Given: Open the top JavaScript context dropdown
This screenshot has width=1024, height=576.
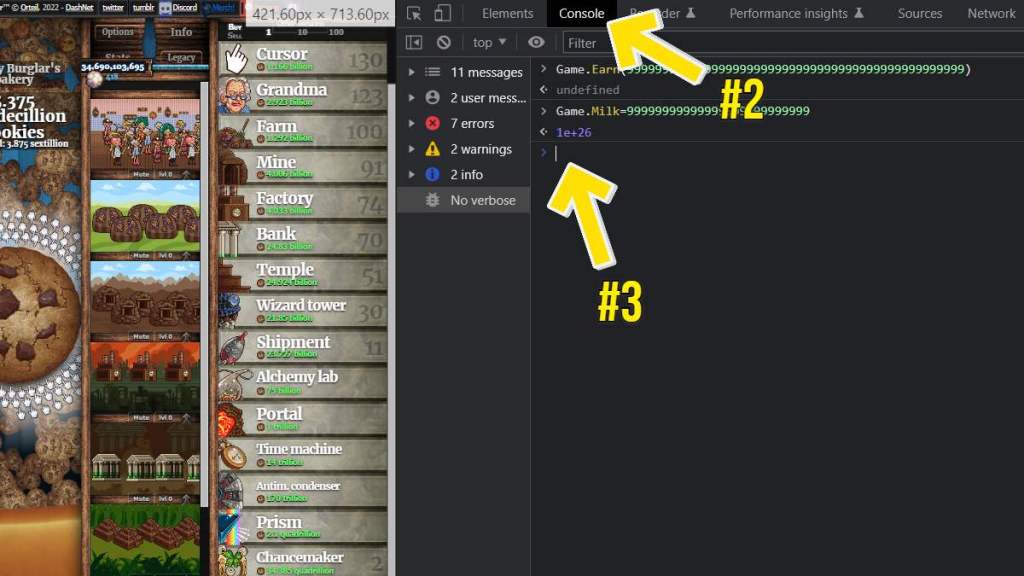Looking at the screenshot, I should tap(489, 42).
